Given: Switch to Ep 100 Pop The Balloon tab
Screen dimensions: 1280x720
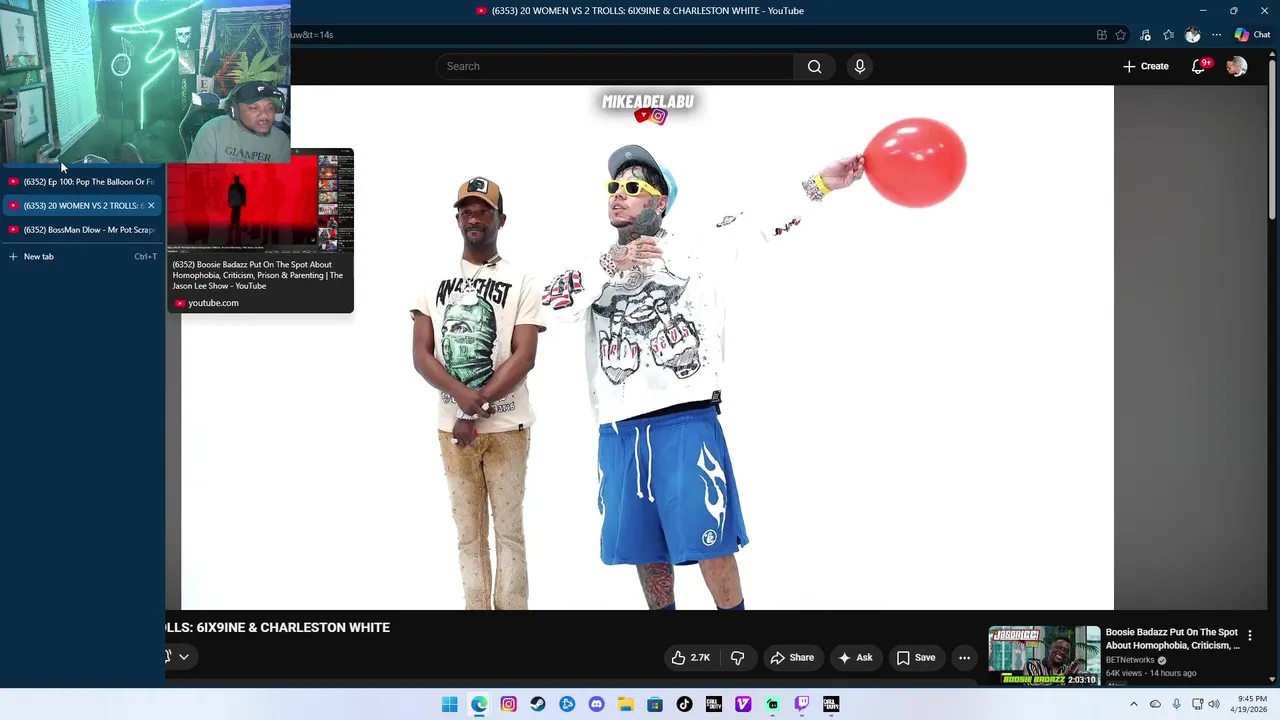Looking at the screenshot, I should 82,182.
